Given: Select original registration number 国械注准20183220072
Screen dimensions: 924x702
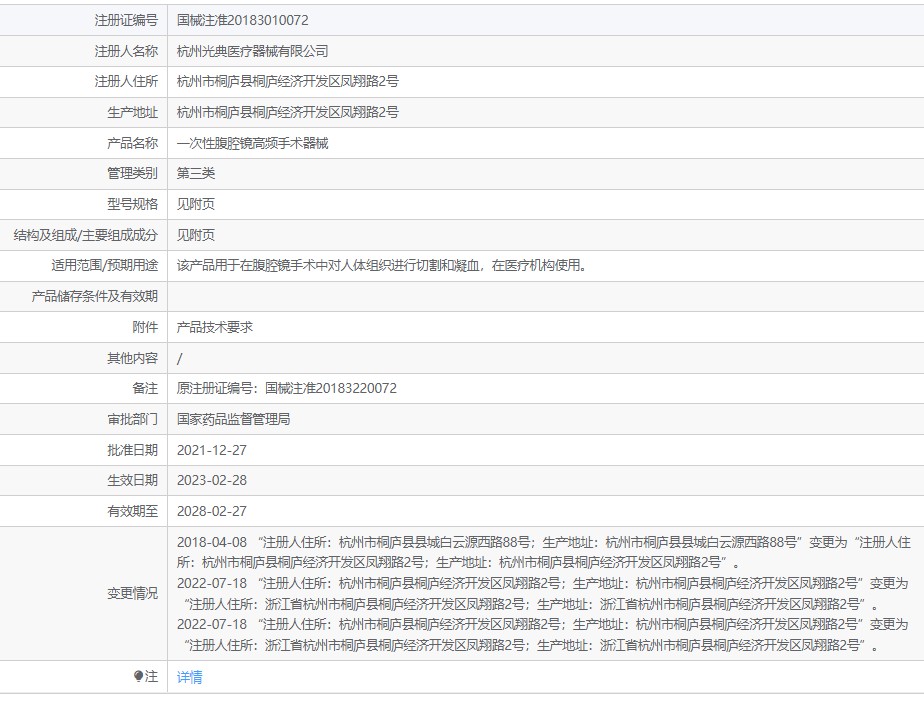Looking at the screenshot, I should pos(331,388).
